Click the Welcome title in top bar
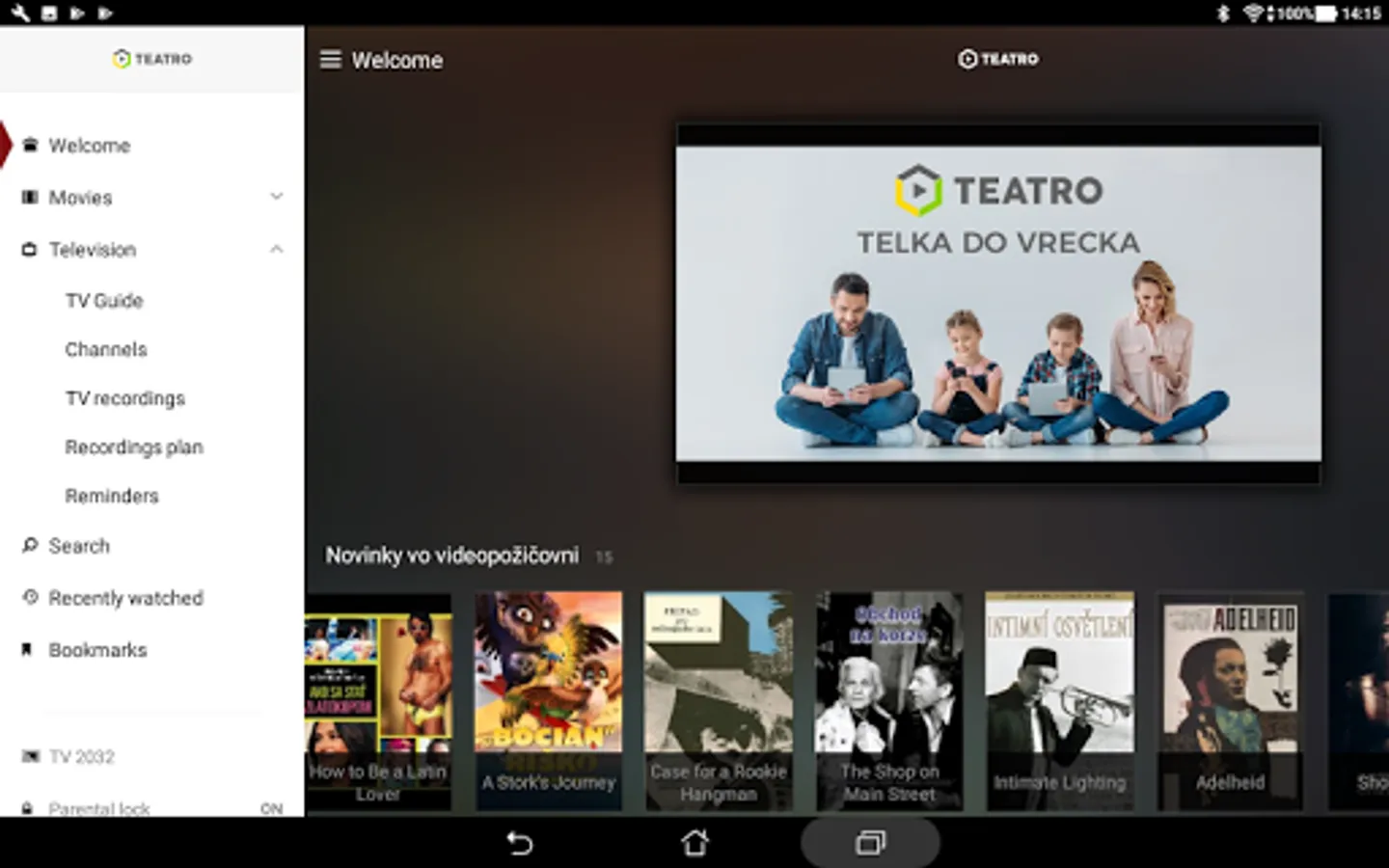The image size is (1389, 868). tap(397, 60)
